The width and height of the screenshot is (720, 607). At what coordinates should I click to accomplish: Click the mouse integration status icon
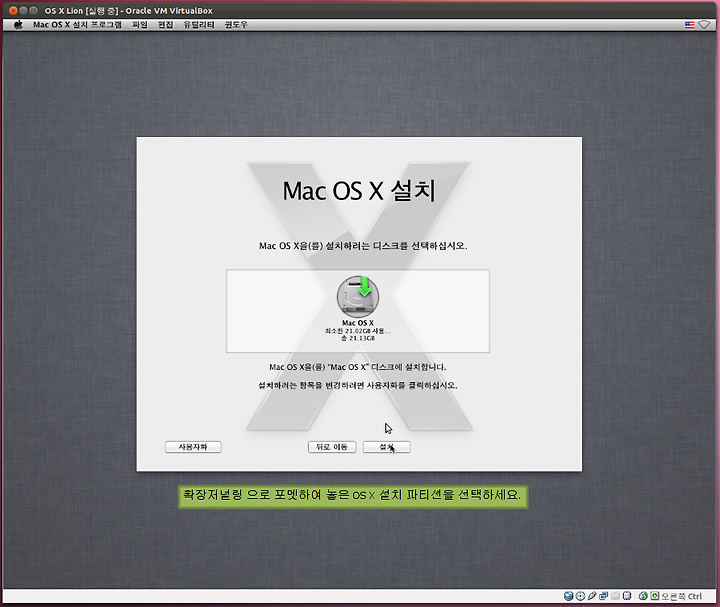643,596
